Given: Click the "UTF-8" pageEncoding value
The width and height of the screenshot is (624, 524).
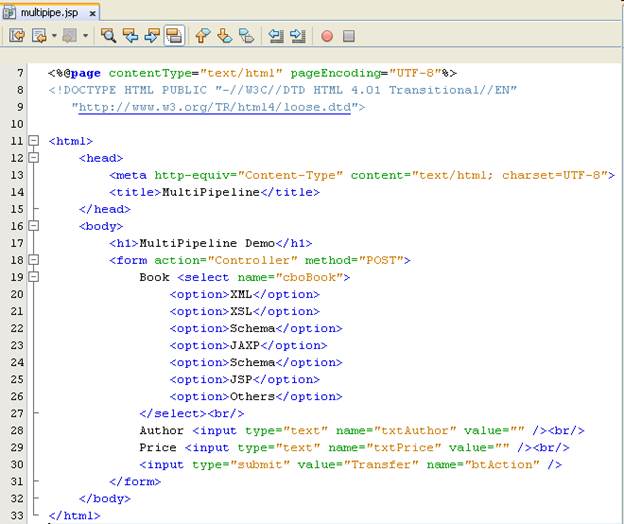Looking at the screenshot, I should (x=415, y=73).
